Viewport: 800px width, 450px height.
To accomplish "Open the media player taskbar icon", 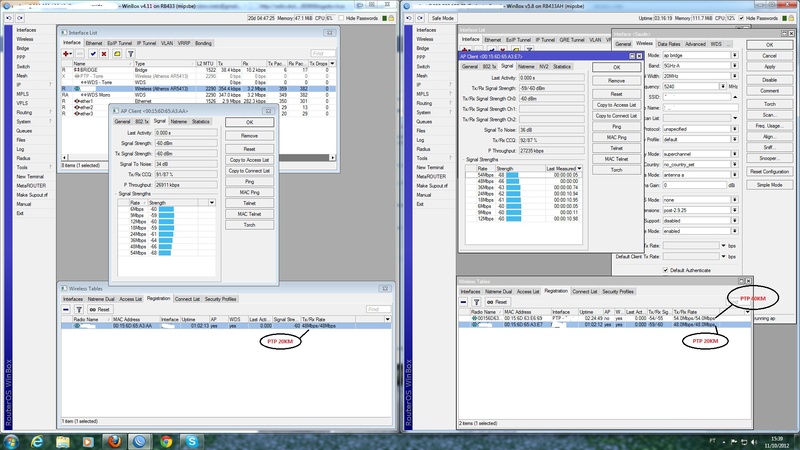I will click(88, 441).
